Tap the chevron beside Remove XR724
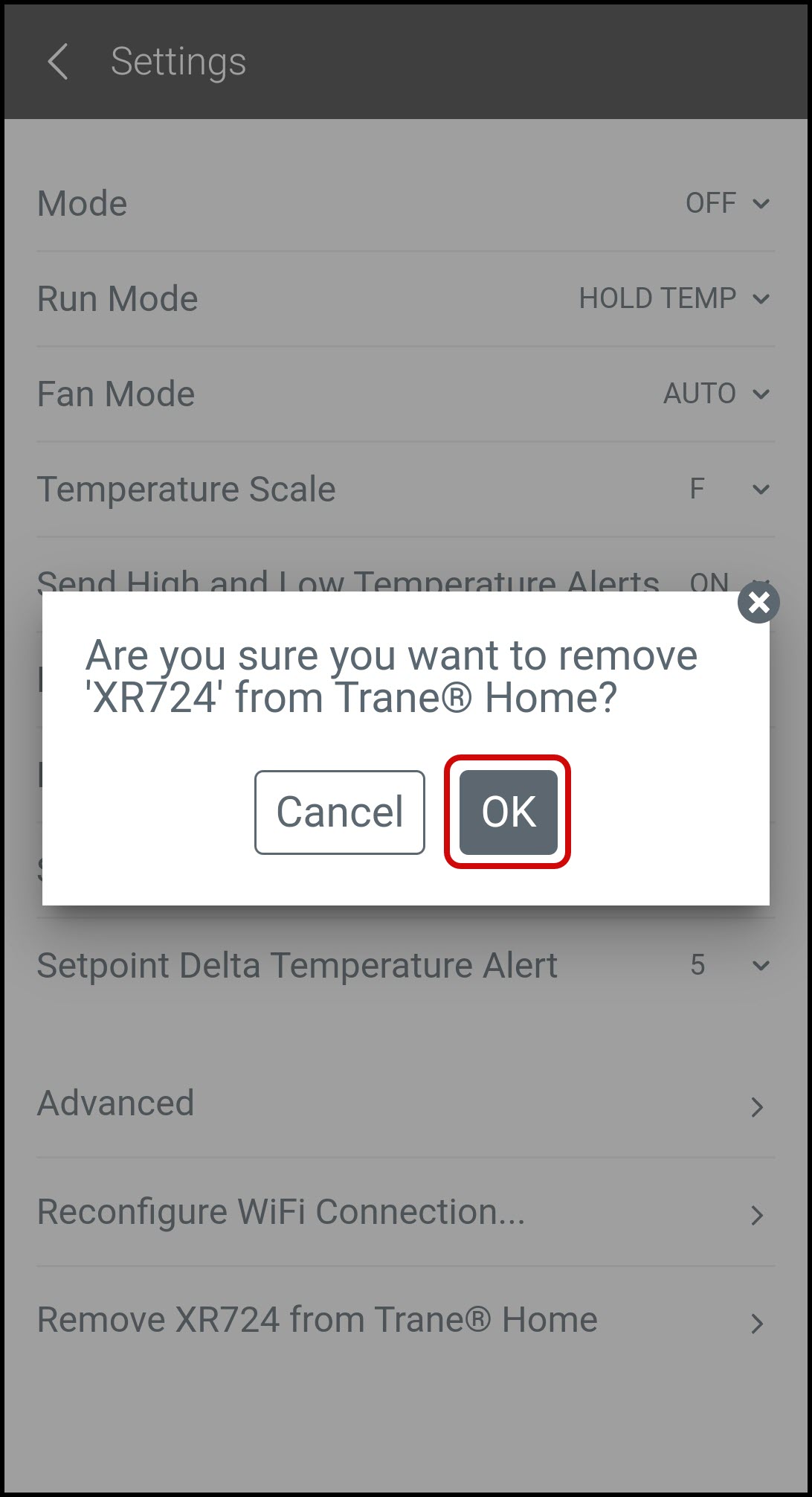 (x=757, y=1324)
